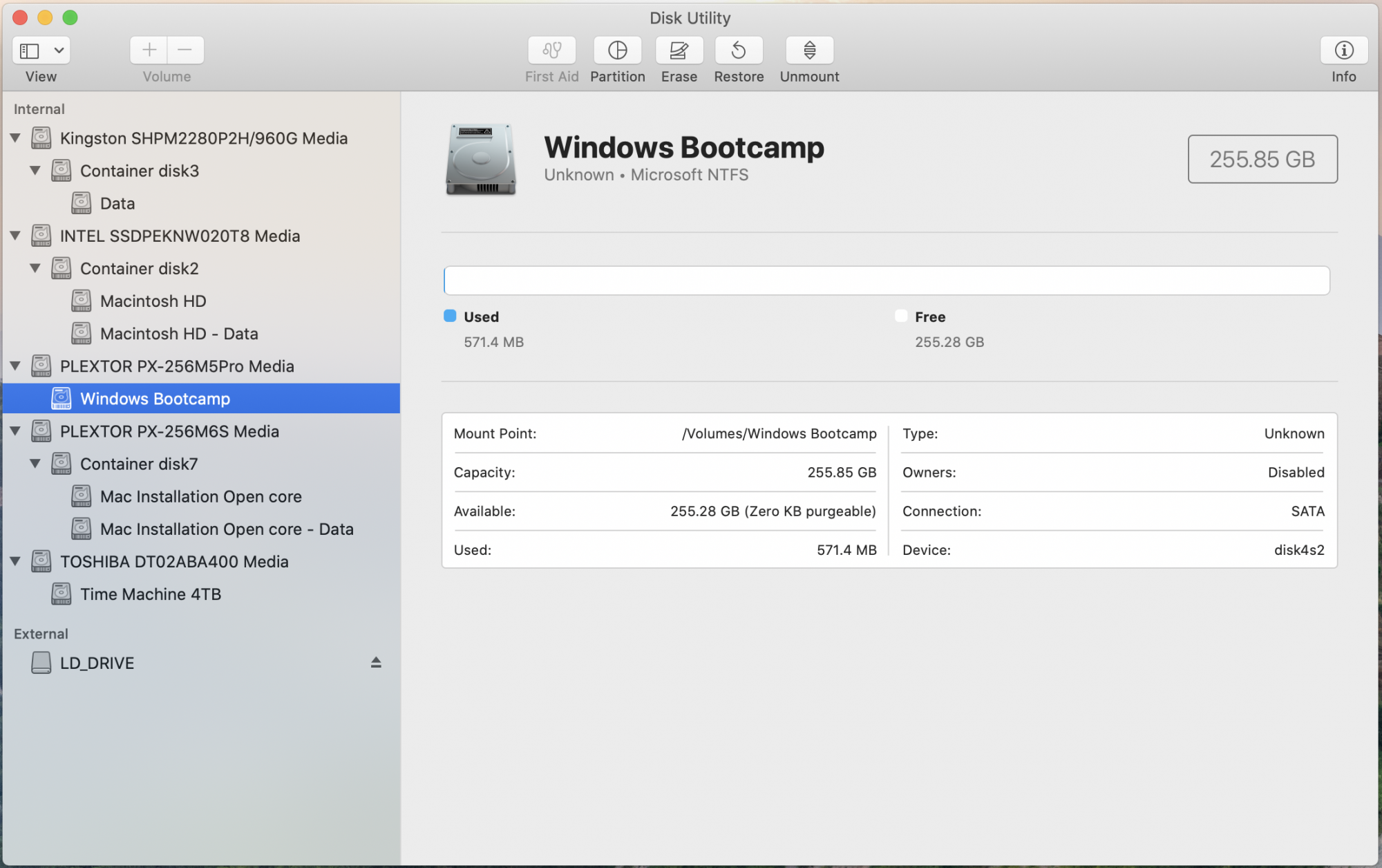Select Mac Installation Open core - Data icon

(x=82, y=529)
